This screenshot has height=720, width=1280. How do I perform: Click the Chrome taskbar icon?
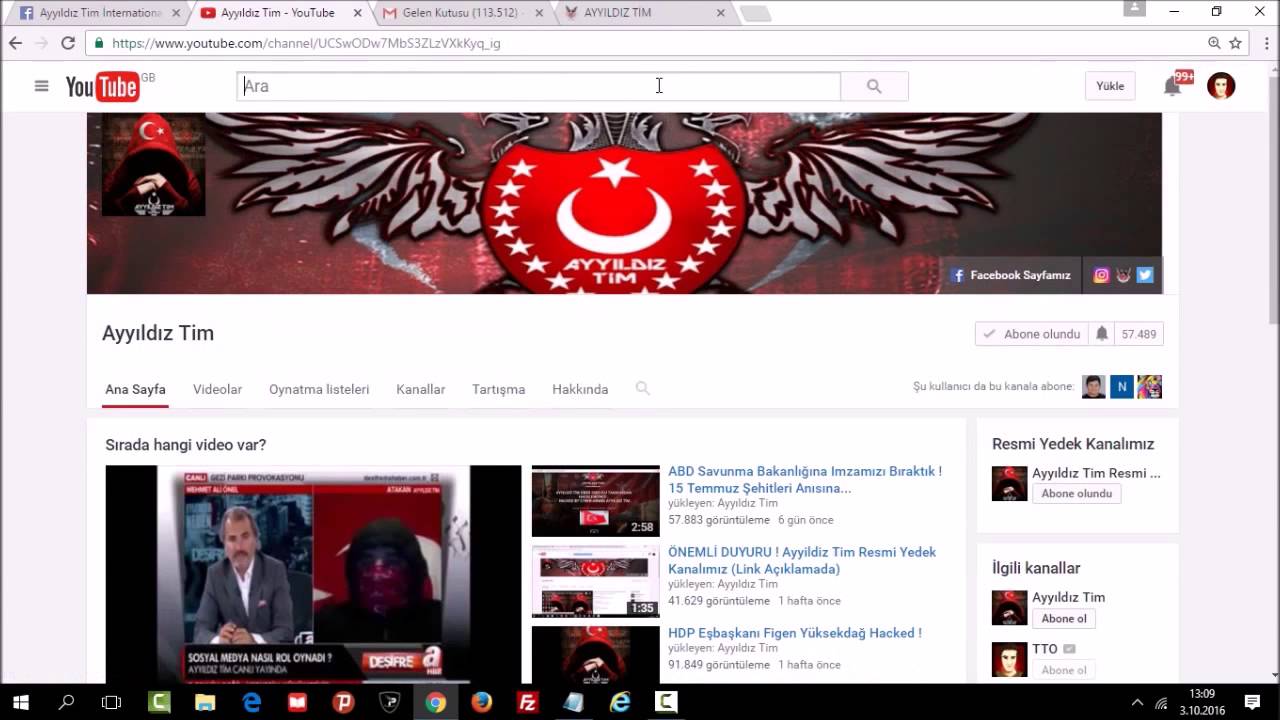(435, 702)
